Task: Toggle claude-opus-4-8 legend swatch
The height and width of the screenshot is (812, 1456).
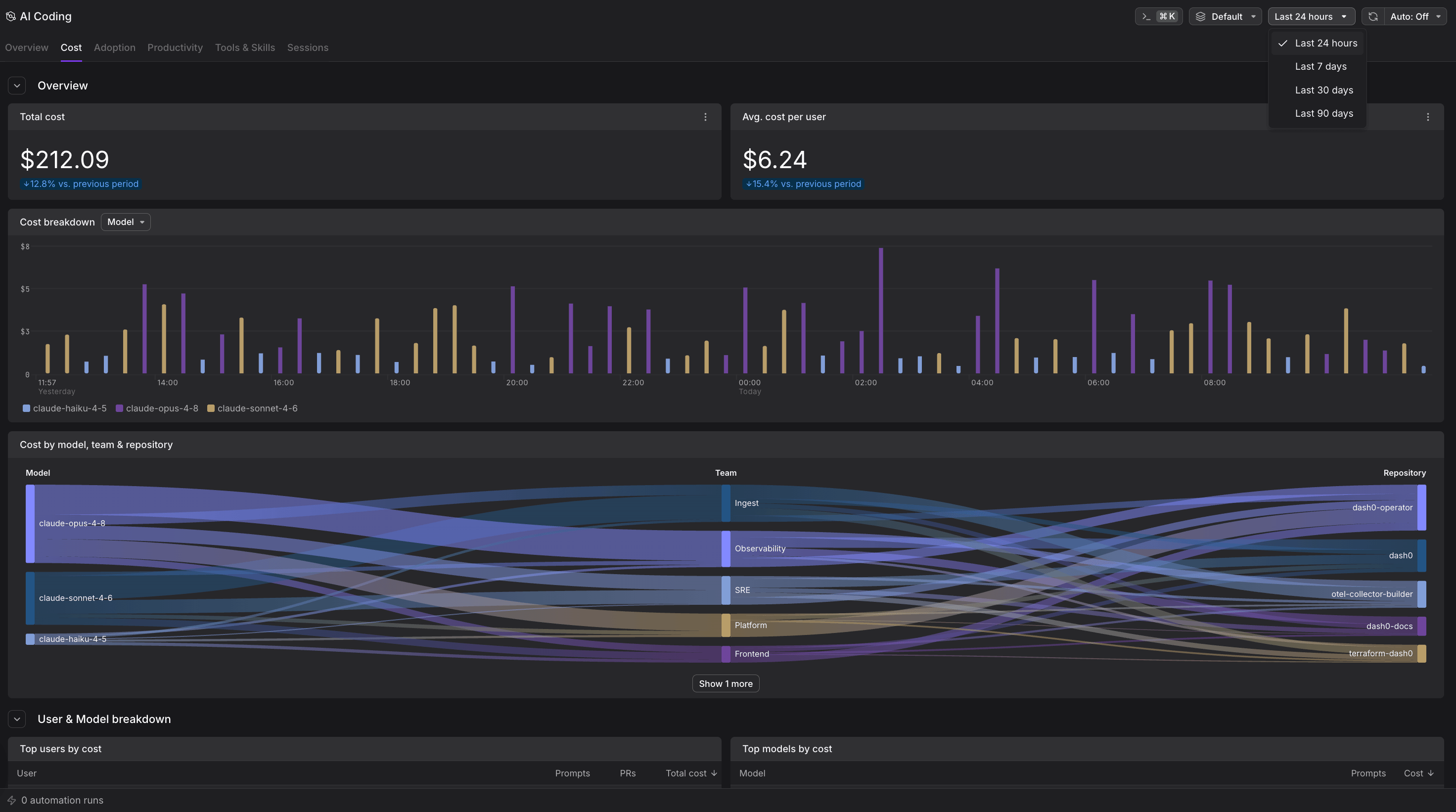Action: (119, 408)
